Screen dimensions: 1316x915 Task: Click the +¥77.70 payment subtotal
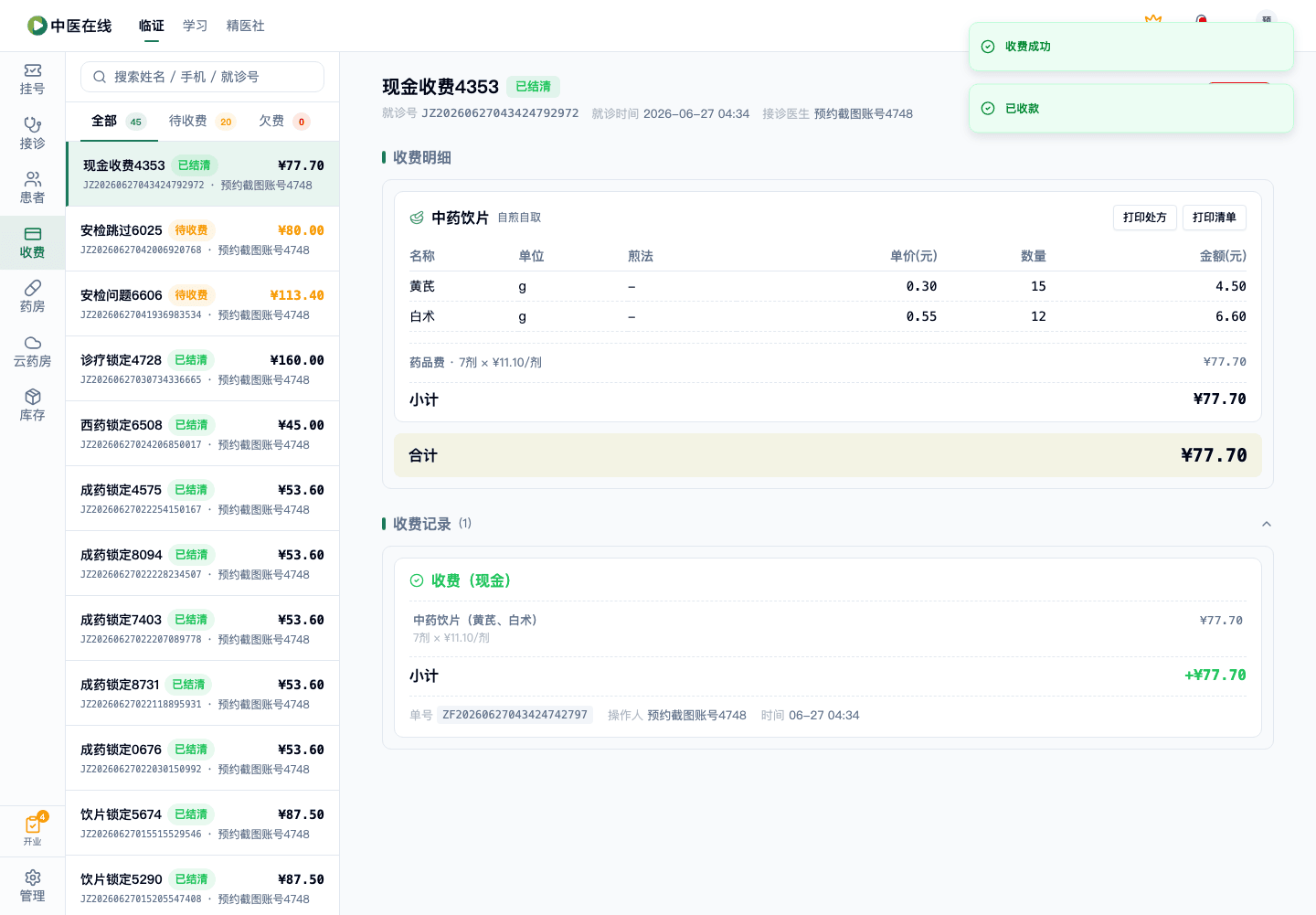point(1215,676)
